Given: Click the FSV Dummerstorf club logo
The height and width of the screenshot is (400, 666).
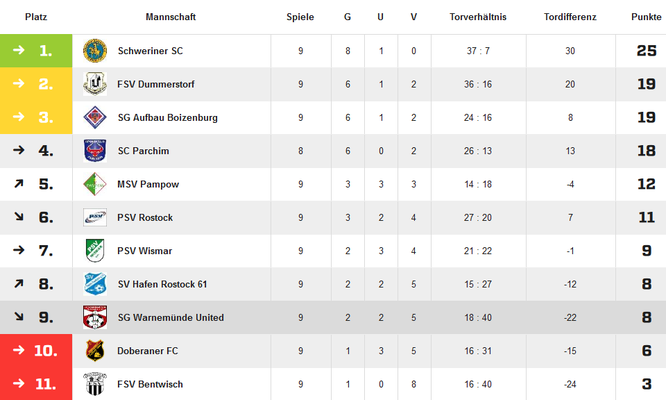Looking at the screenshot, I should pyautogui.click(x=95, y=84).
